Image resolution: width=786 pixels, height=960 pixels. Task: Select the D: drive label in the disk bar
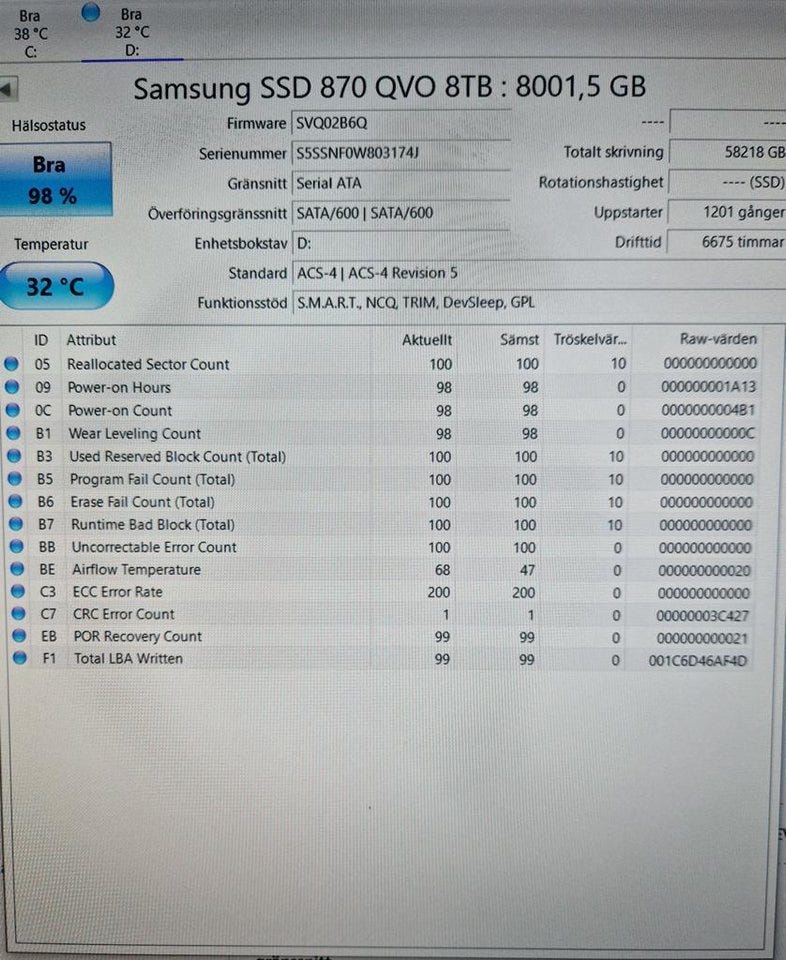point(131,50)
